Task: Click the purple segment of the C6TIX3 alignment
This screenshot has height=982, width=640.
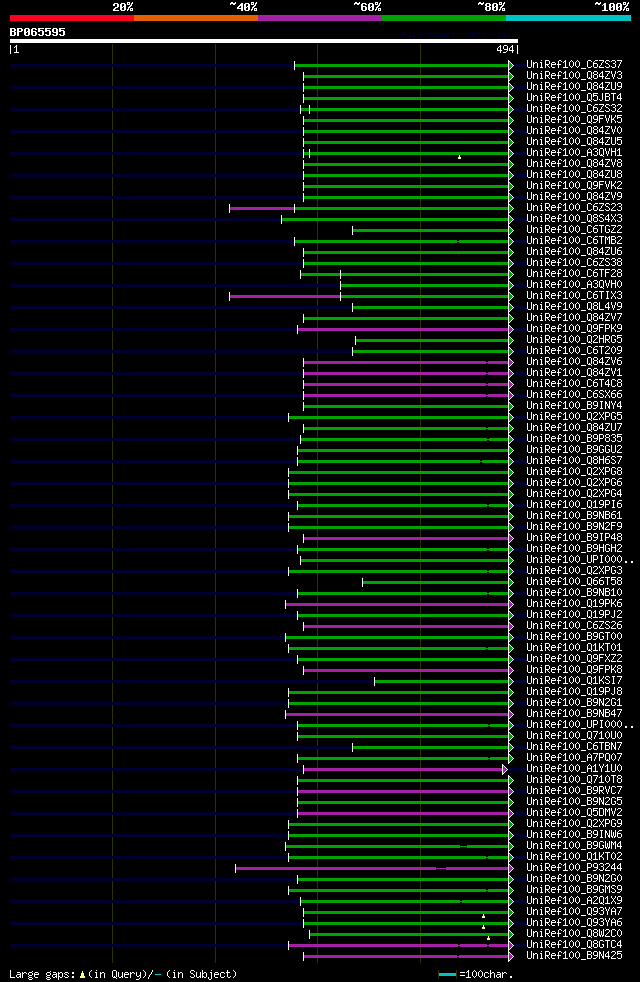Action: (285, 296)
